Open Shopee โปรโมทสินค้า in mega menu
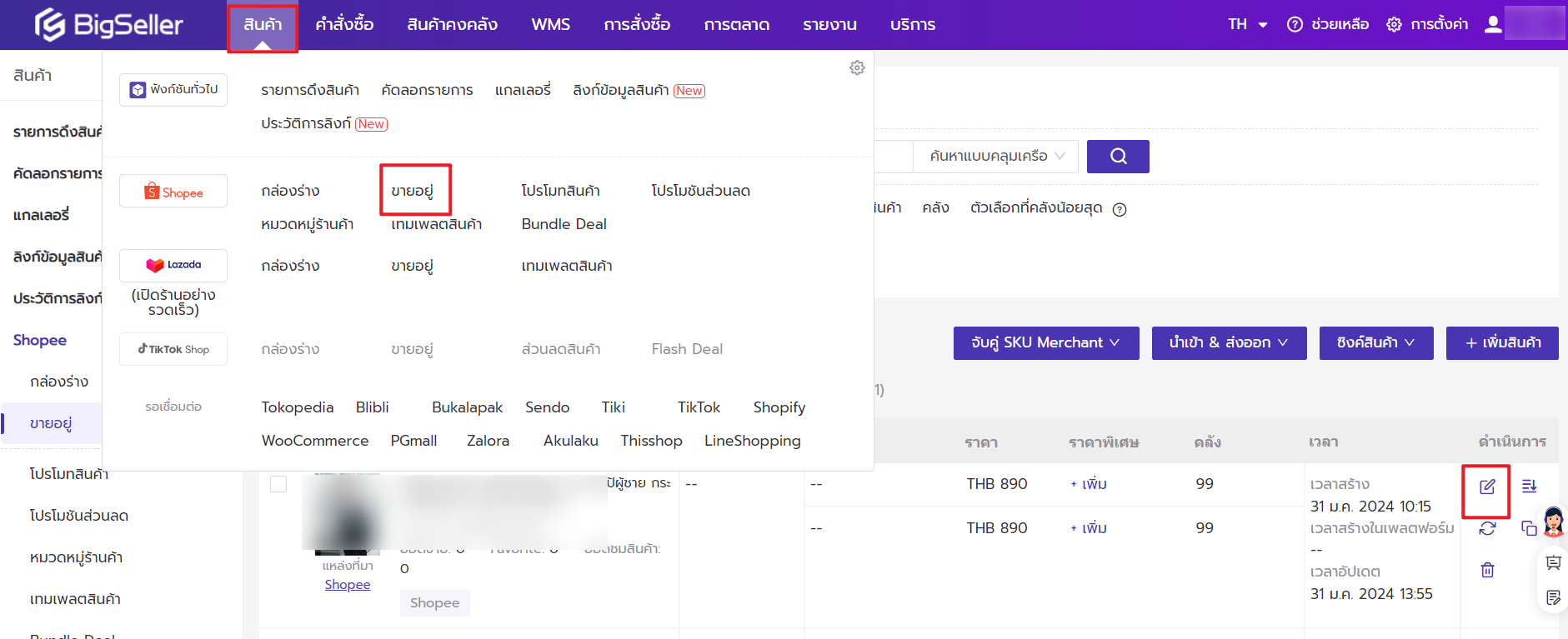1568x639 pixels. tap(561, 191)
